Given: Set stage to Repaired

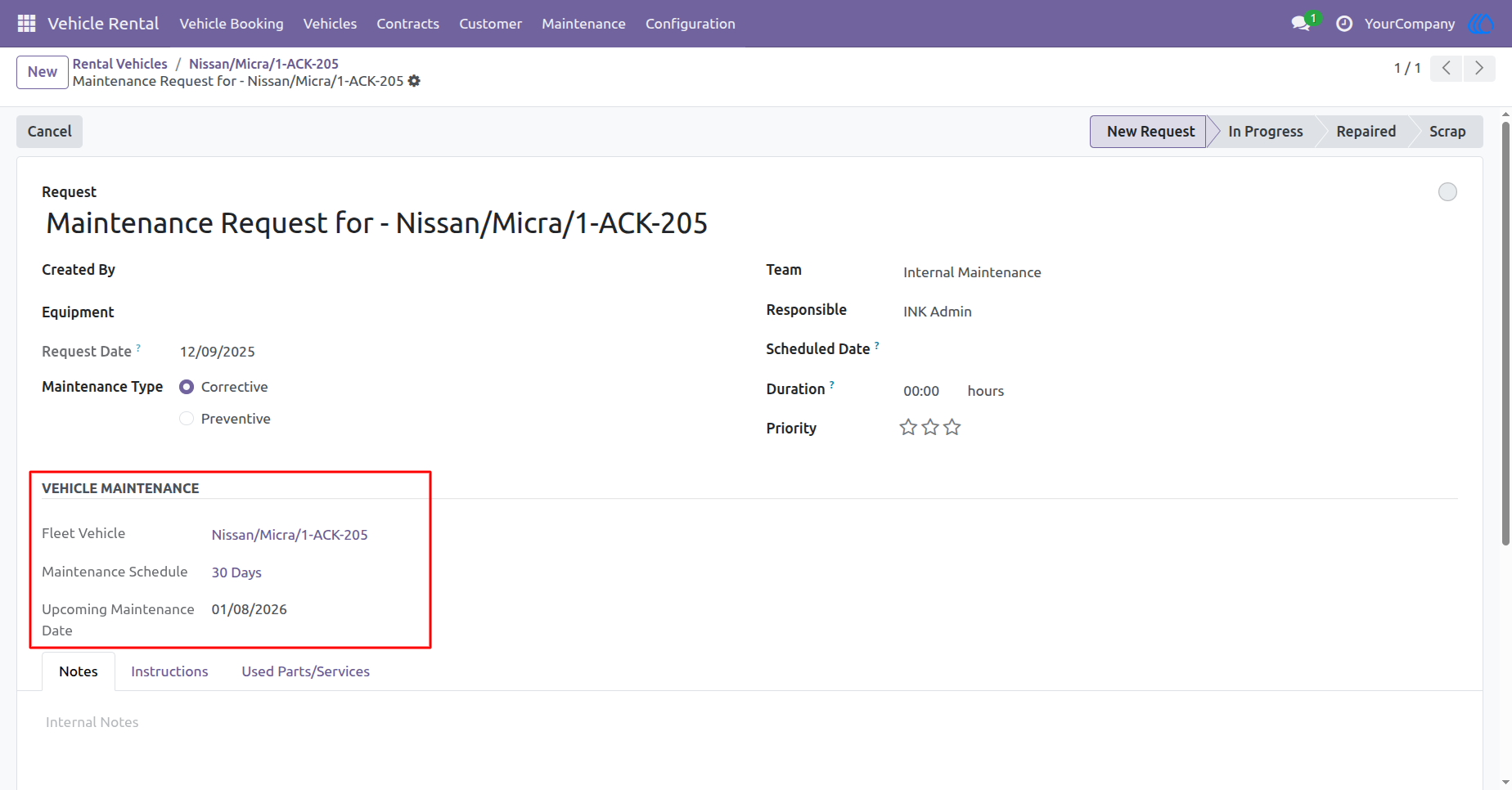Looking at the screenshot, I should (1366, 132).
